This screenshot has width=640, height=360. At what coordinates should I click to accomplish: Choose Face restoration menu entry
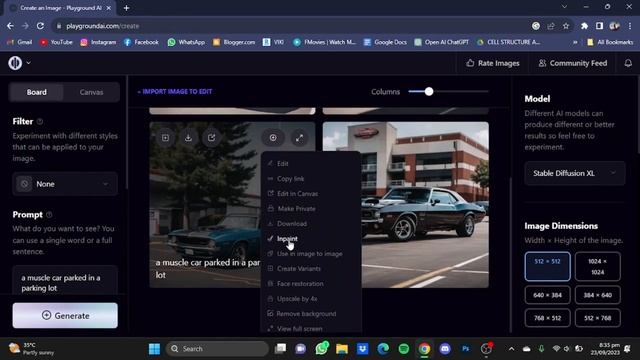coord(311,284)
